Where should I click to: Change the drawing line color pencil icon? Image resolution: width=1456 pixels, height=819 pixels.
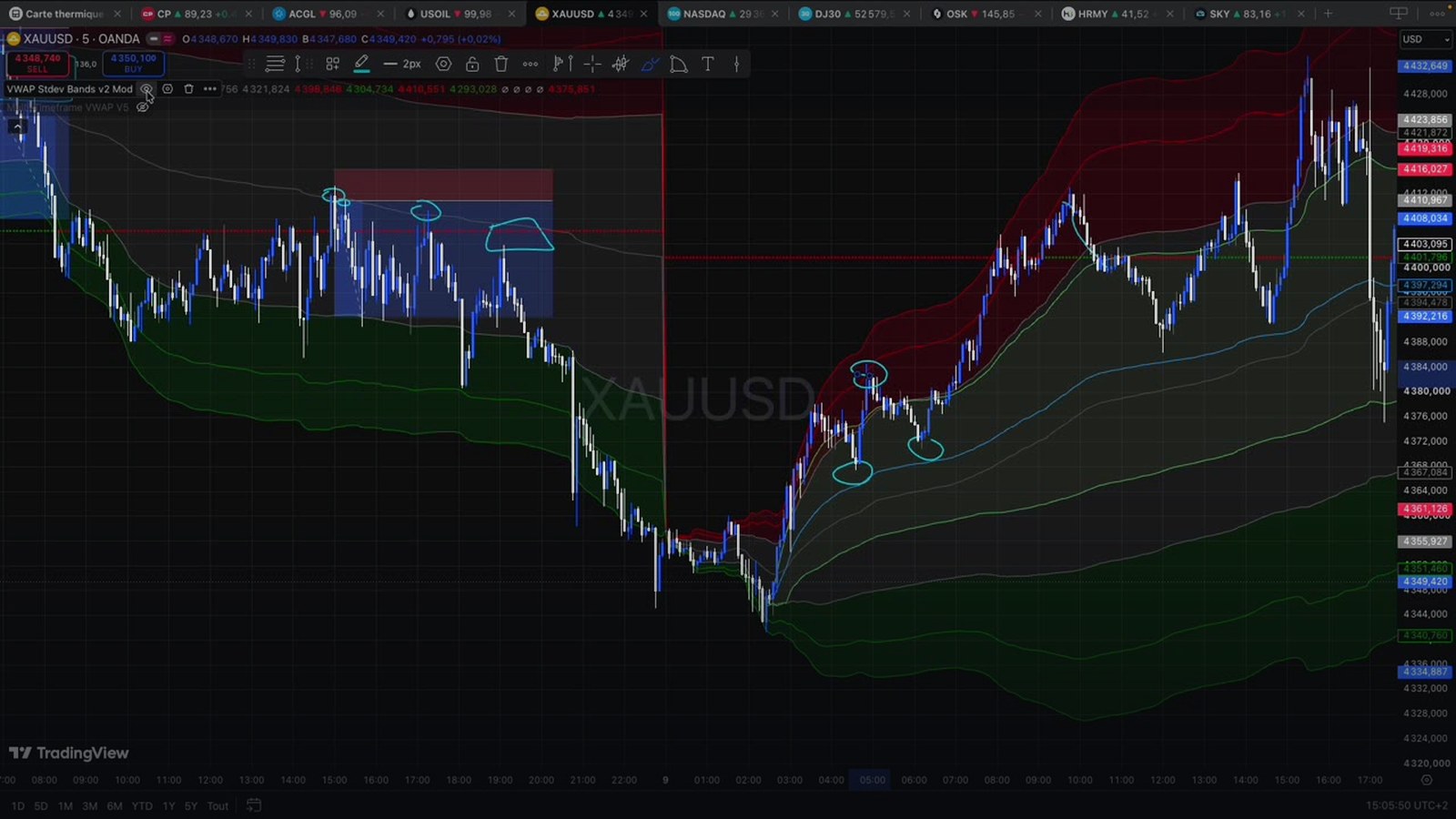click(361, 64)
